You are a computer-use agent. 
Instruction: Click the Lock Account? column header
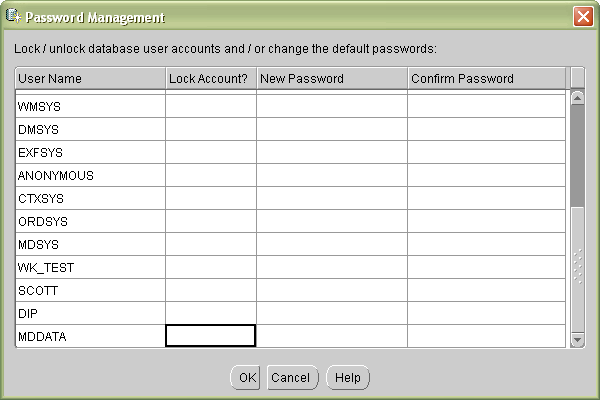[210, 78]
